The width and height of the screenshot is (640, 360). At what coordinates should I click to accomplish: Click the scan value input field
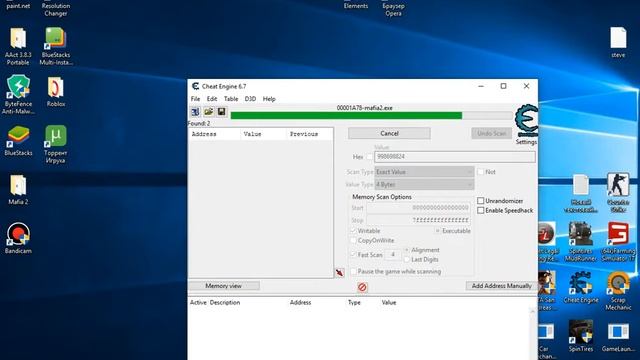click(x=455, y=157)
